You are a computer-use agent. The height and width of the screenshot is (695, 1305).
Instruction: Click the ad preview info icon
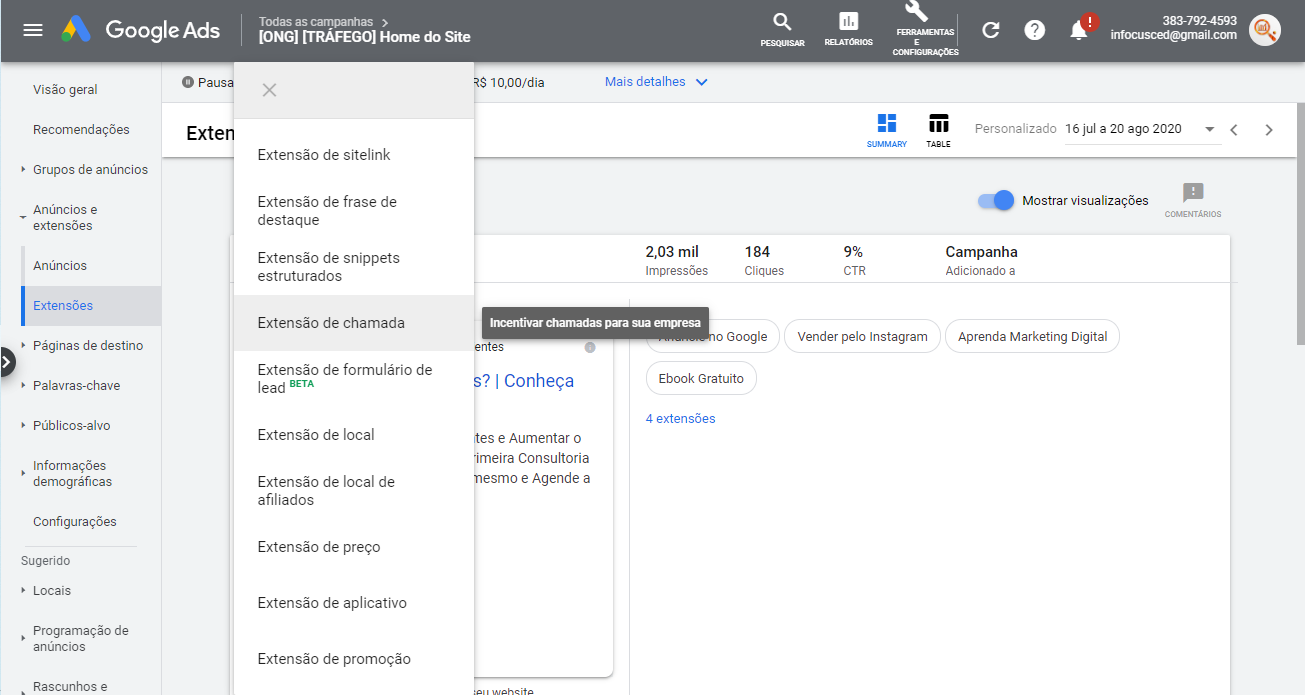[x=590, y=347]
